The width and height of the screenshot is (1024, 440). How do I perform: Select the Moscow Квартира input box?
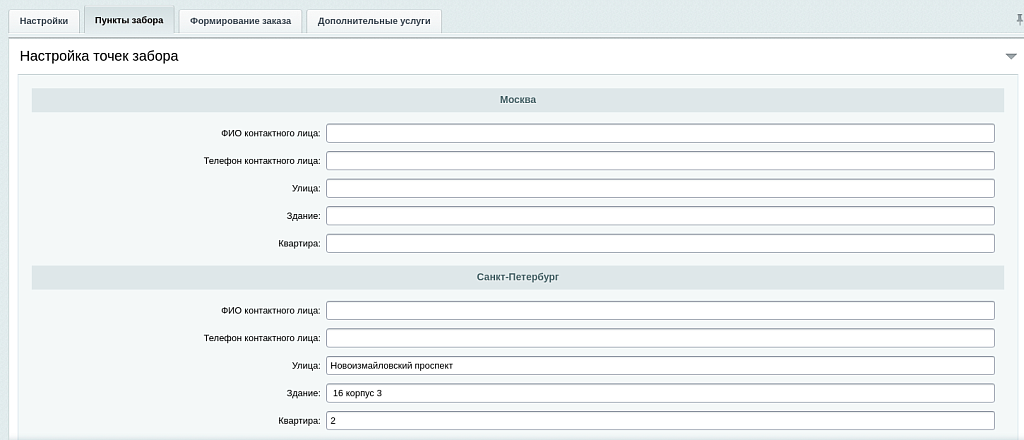[660, 243]
